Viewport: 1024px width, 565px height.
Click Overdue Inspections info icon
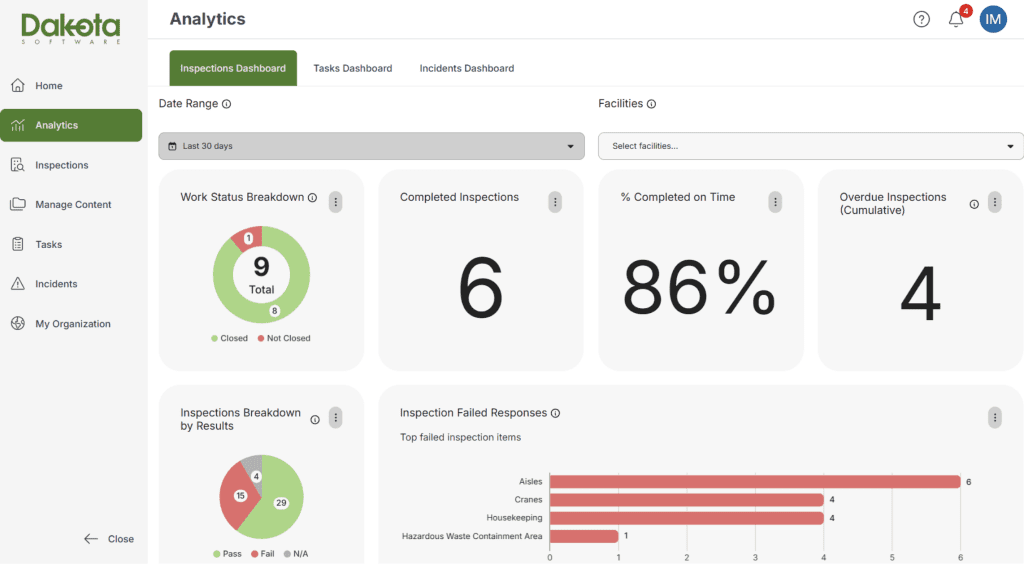974,204
